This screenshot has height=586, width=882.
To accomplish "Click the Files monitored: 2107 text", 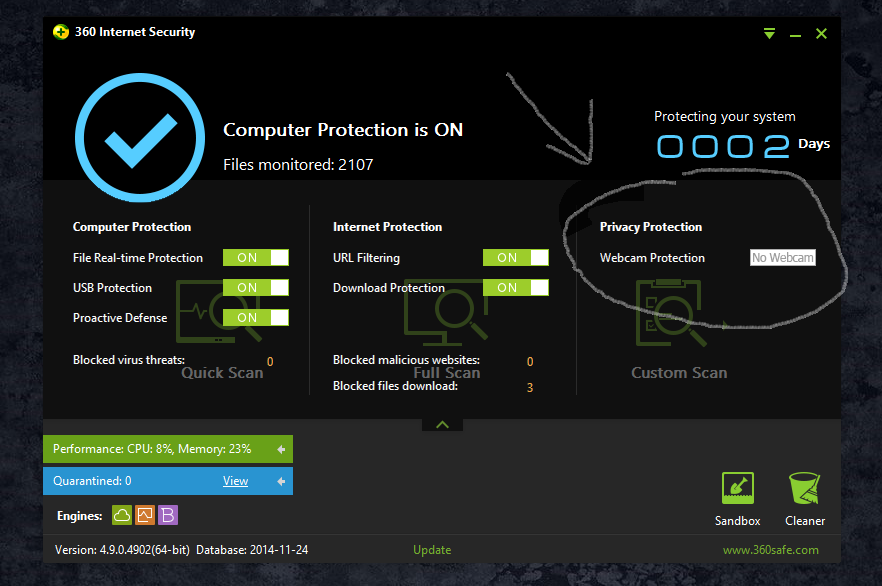I will [298, 165].
